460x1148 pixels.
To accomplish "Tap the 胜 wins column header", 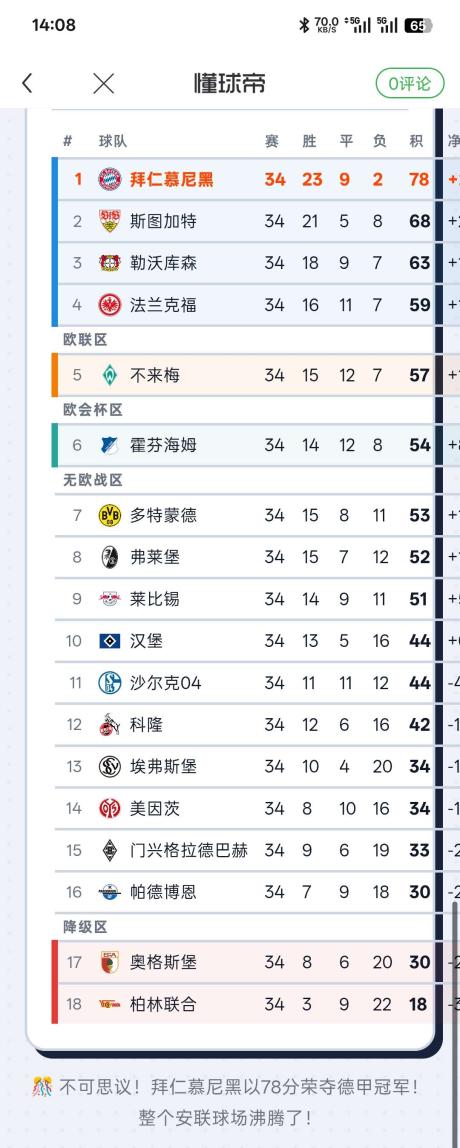I will [310, 141].
